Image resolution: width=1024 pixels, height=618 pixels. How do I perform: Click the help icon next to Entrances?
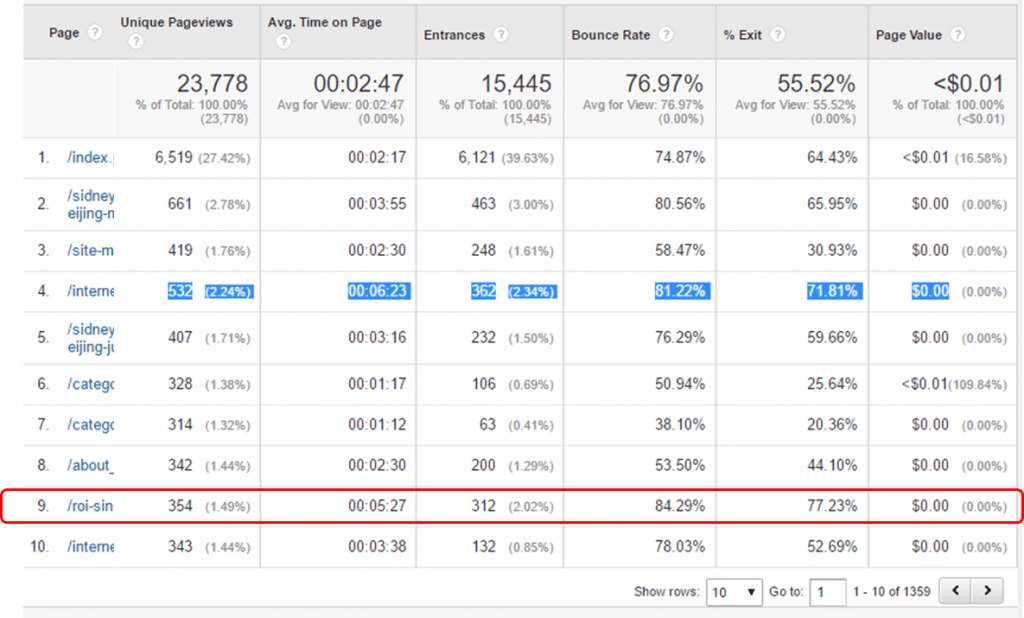click(x=501, y=35)
